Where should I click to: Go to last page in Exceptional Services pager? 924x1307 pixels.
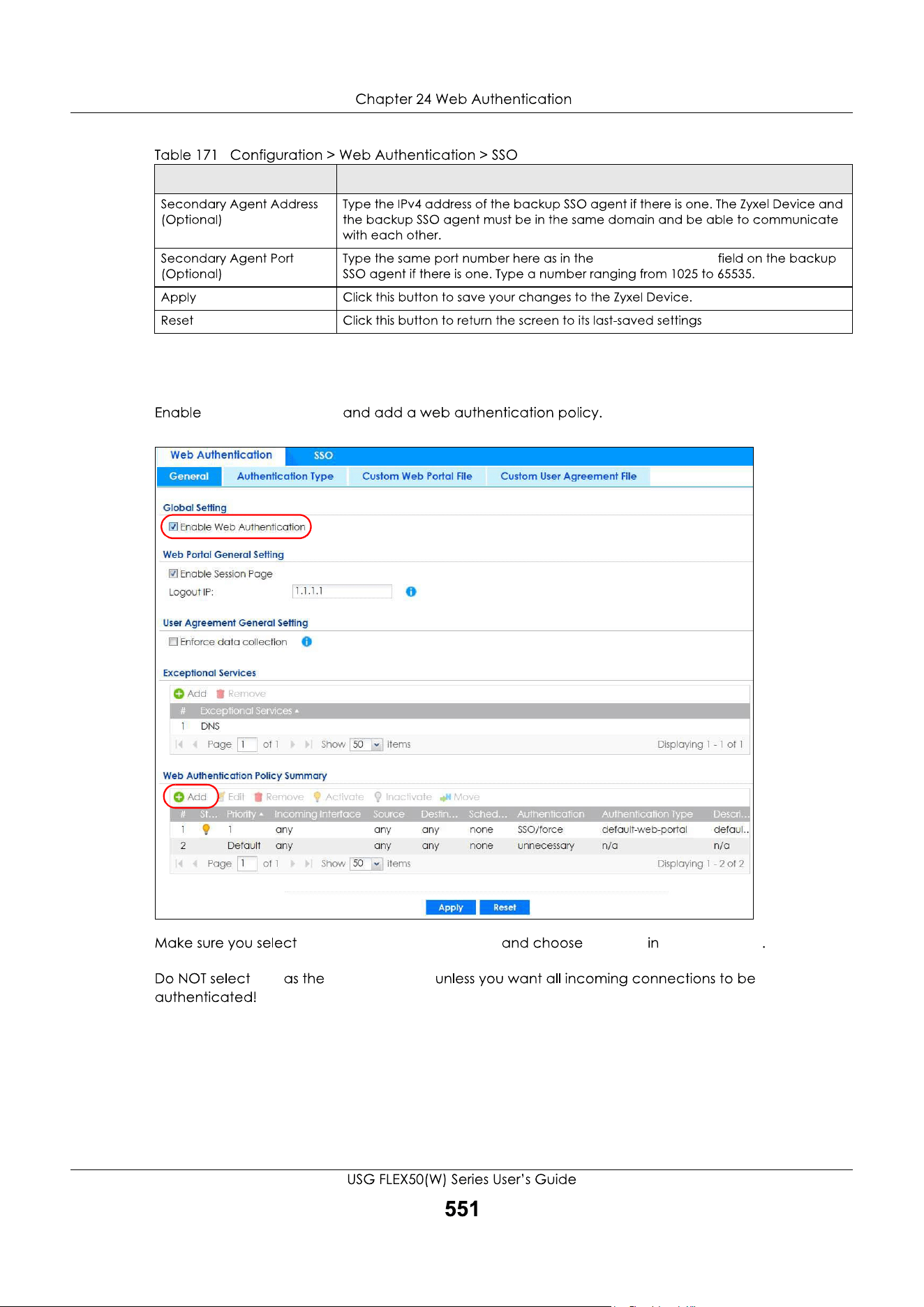tap(308, 744)
